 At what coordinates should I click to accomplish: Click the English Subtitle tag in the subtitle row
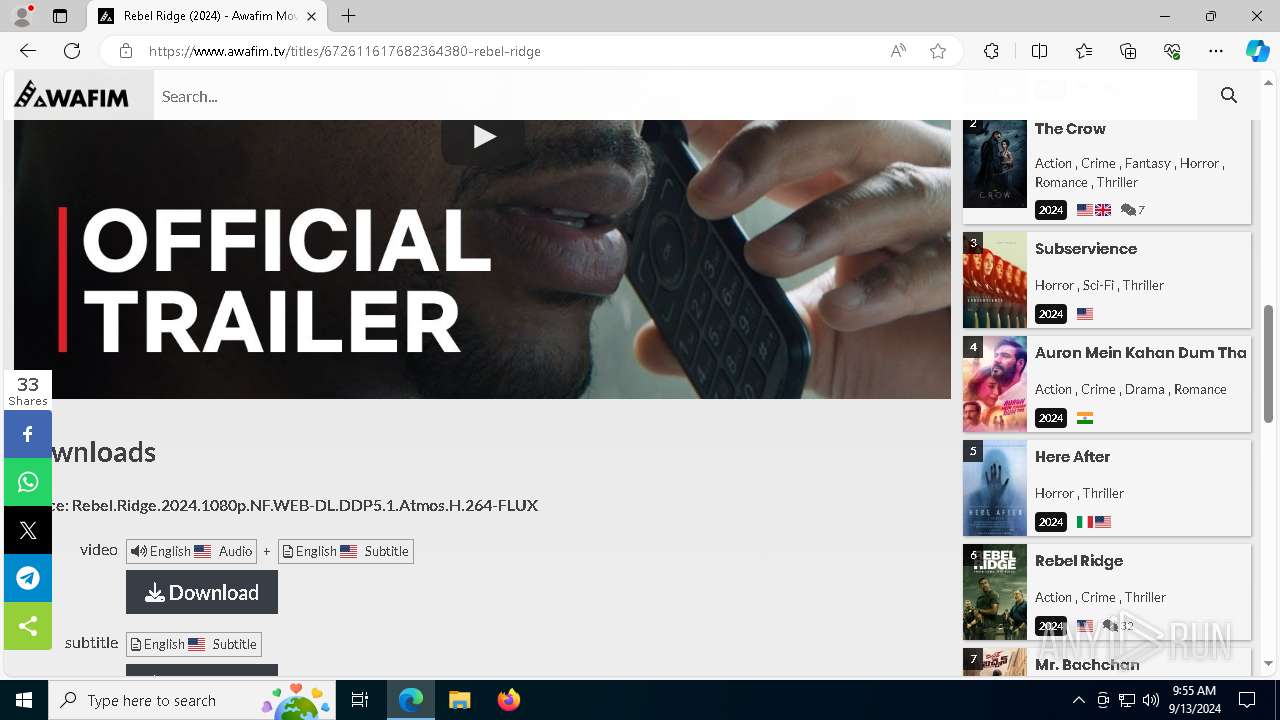(194, 644)
